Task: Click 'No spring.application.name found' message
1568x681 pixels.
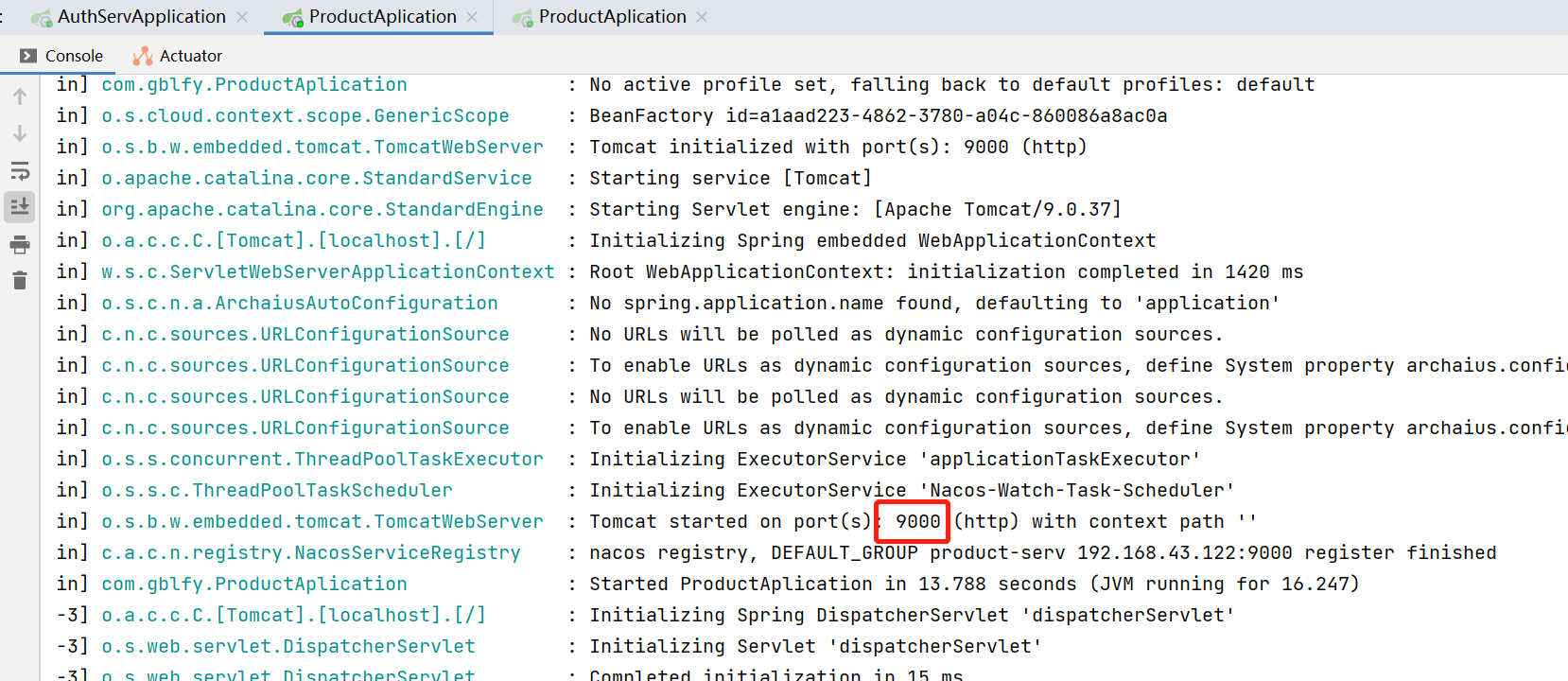Action: (x=934, y=303)
